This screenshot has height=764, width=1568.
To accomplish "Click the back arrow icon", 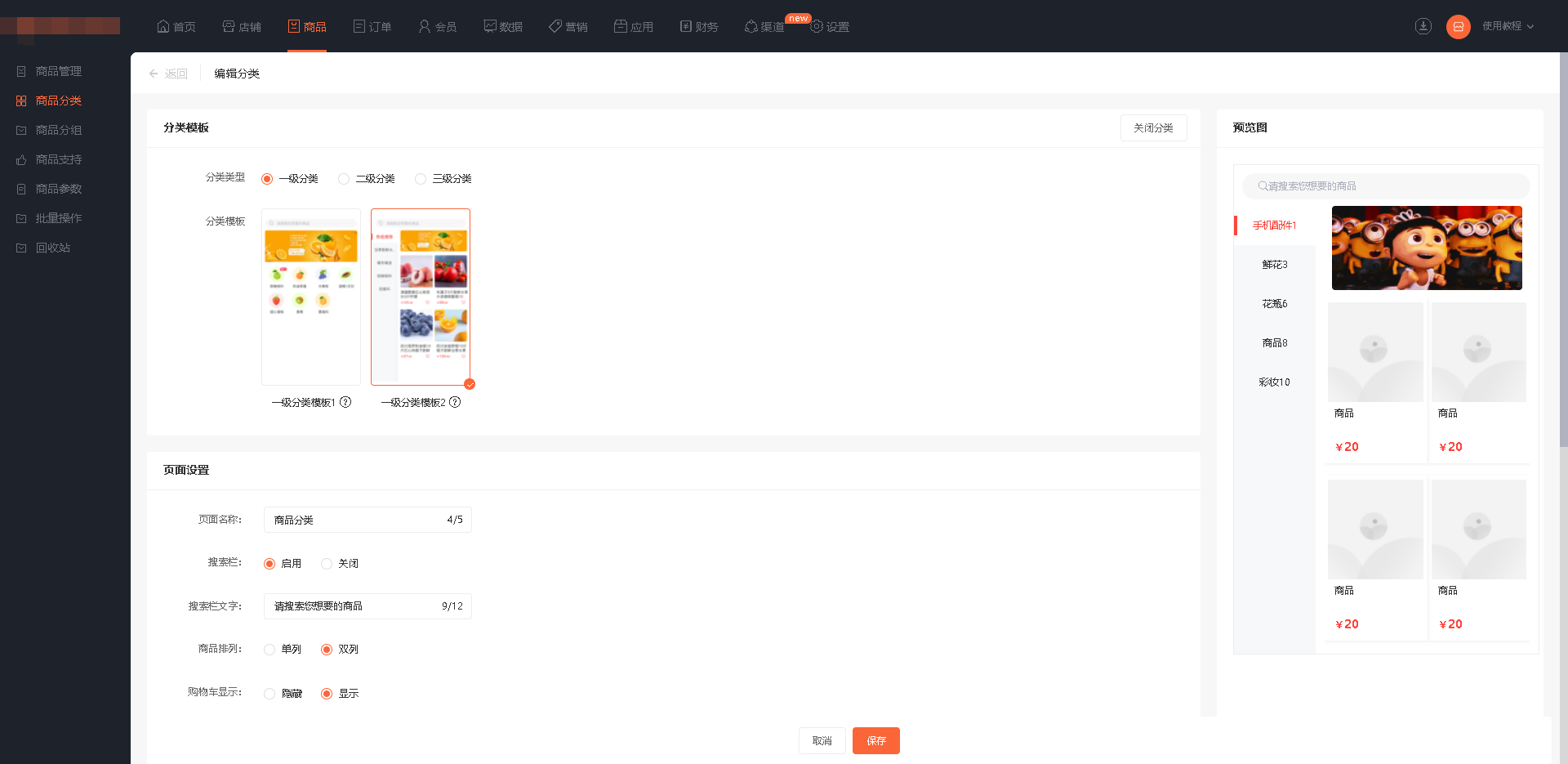I will 154,74.
